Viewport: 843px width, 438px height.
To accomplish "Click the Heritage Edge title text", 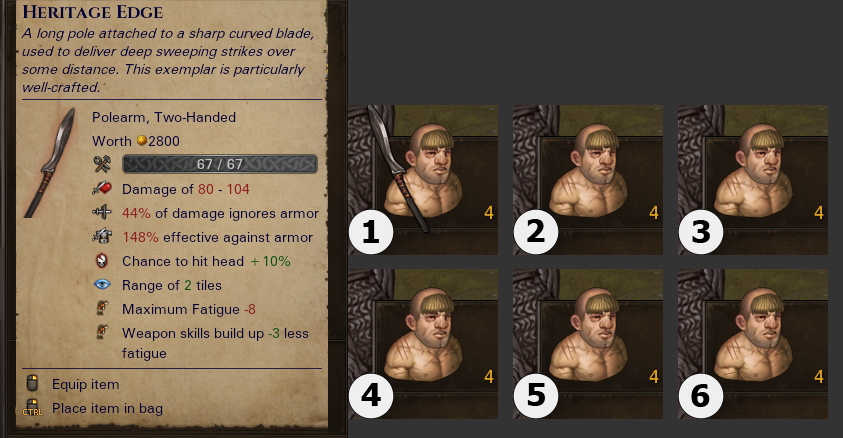I will (92, 12).
